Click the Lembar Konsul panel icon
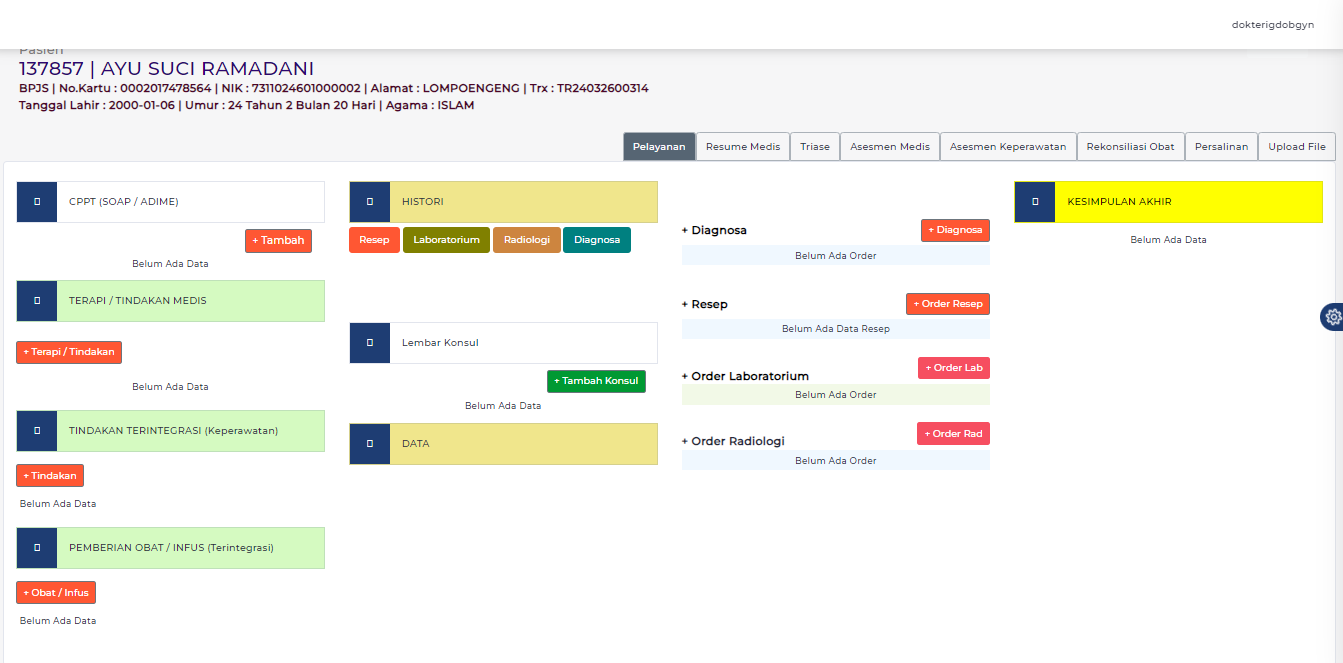The image size is (1343, 663). [369, 342]
